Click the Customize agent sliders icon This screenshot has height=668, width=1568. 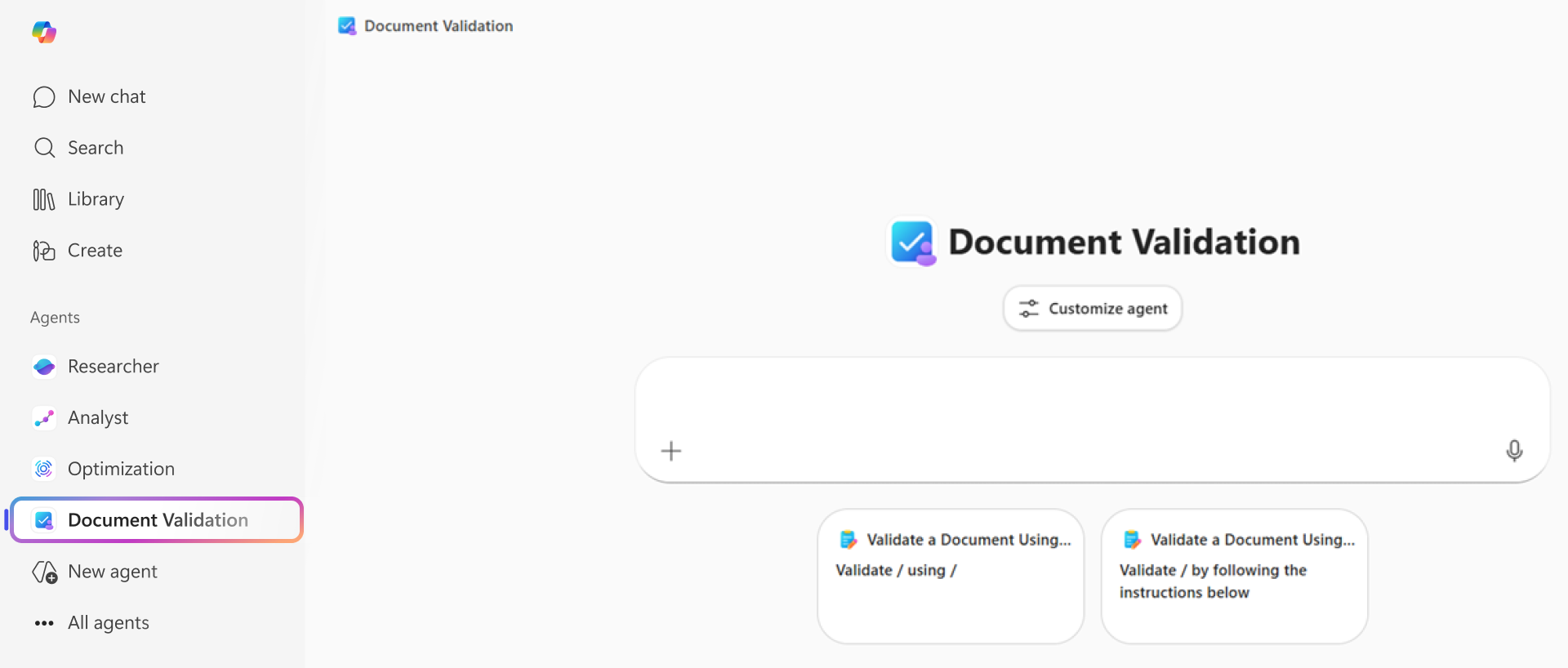click(1029, 309)
